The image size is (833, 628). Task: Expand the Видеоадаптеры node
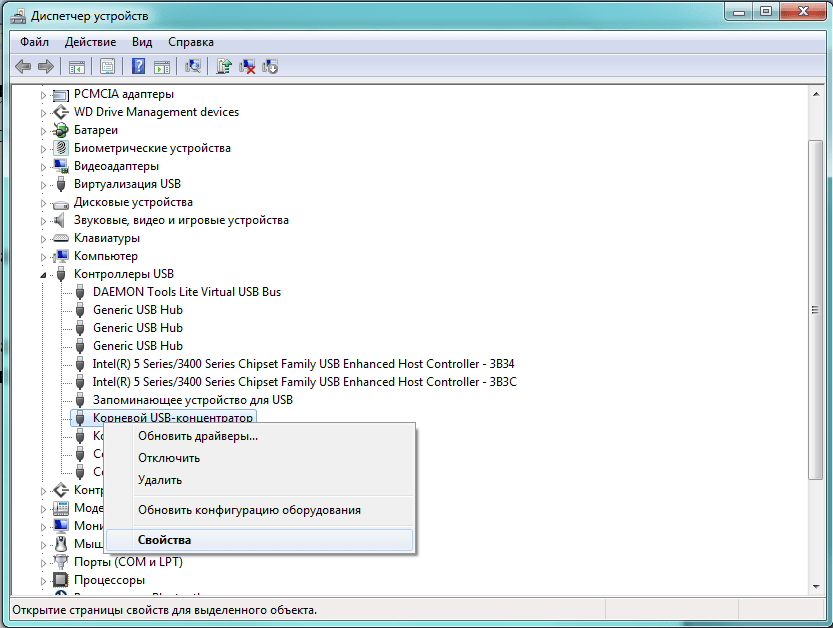(x=44, y=167)
